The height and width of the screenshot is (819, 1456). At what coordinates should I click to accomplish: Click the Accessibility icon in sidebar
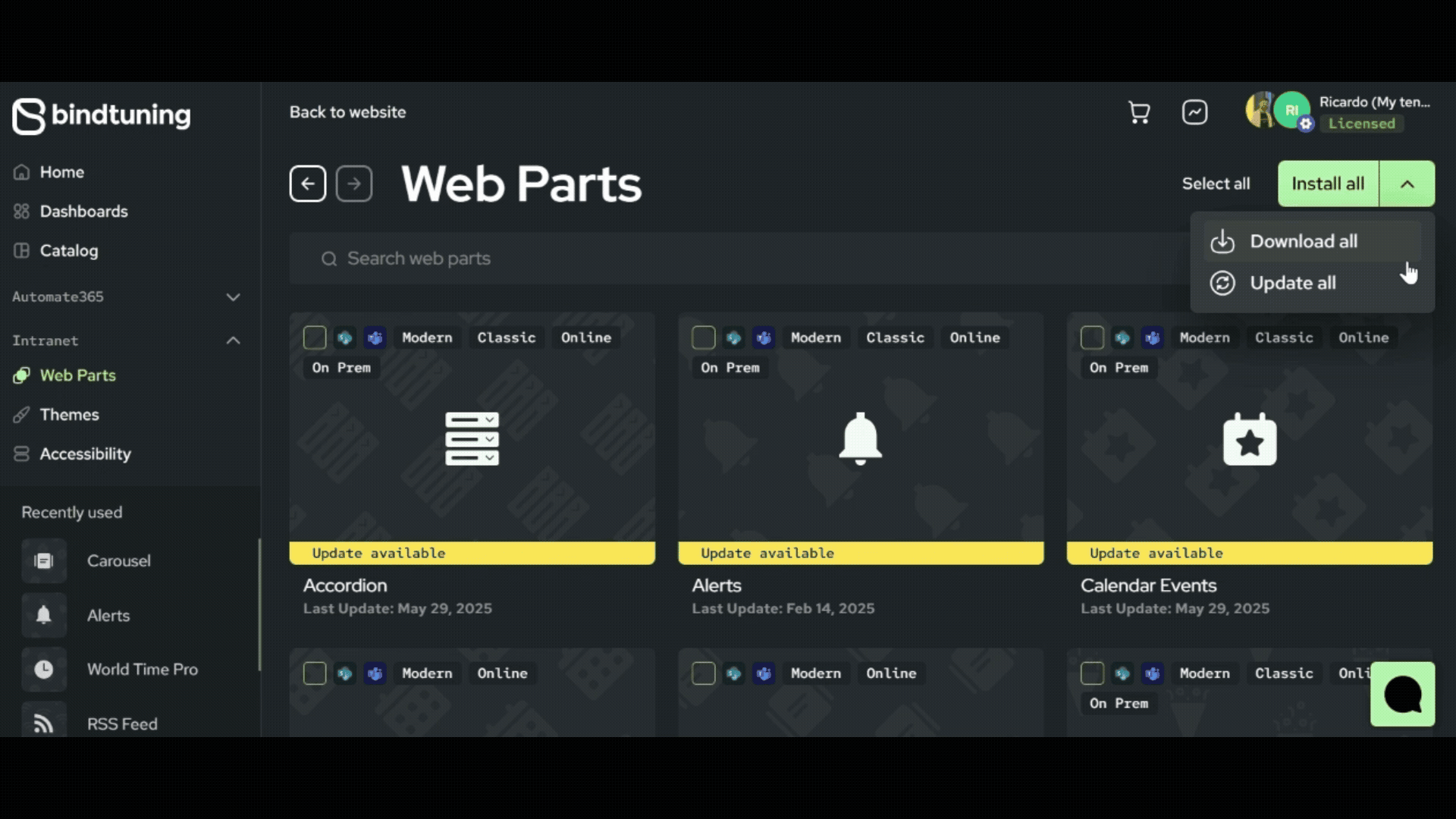[21, 453]
